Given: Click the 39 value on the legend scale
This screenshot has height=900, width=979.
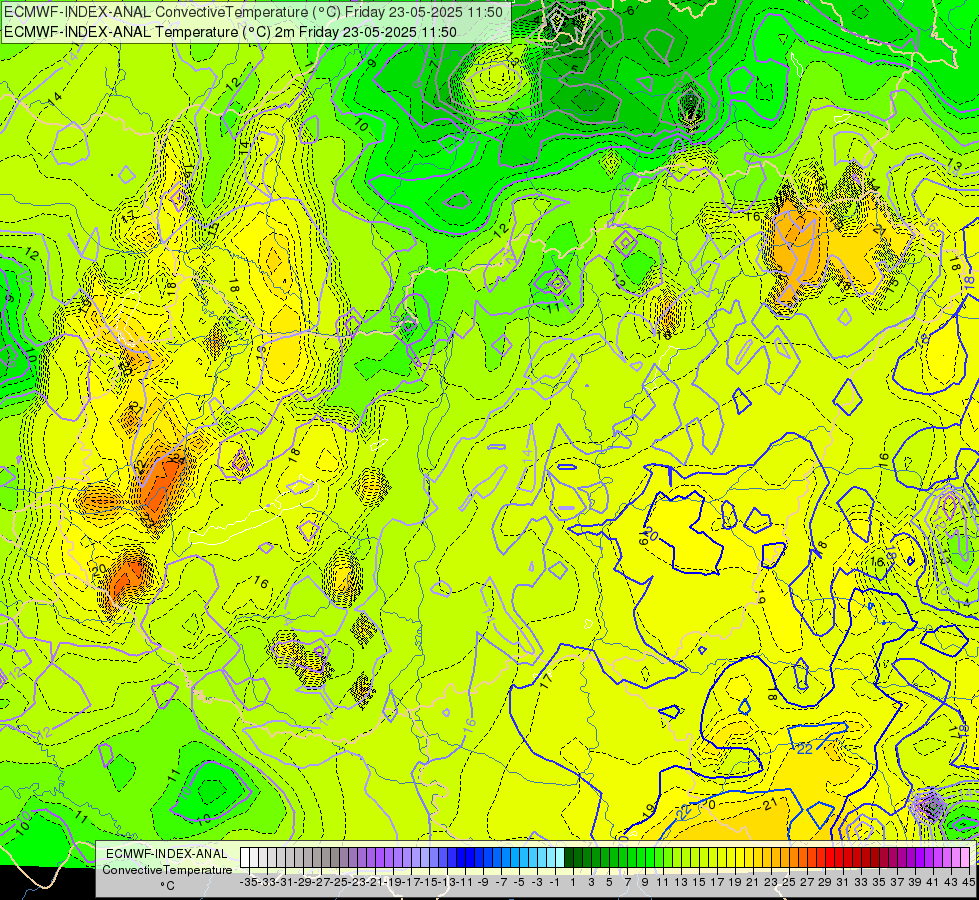Looking at the screenshot, I should (914, 882).
